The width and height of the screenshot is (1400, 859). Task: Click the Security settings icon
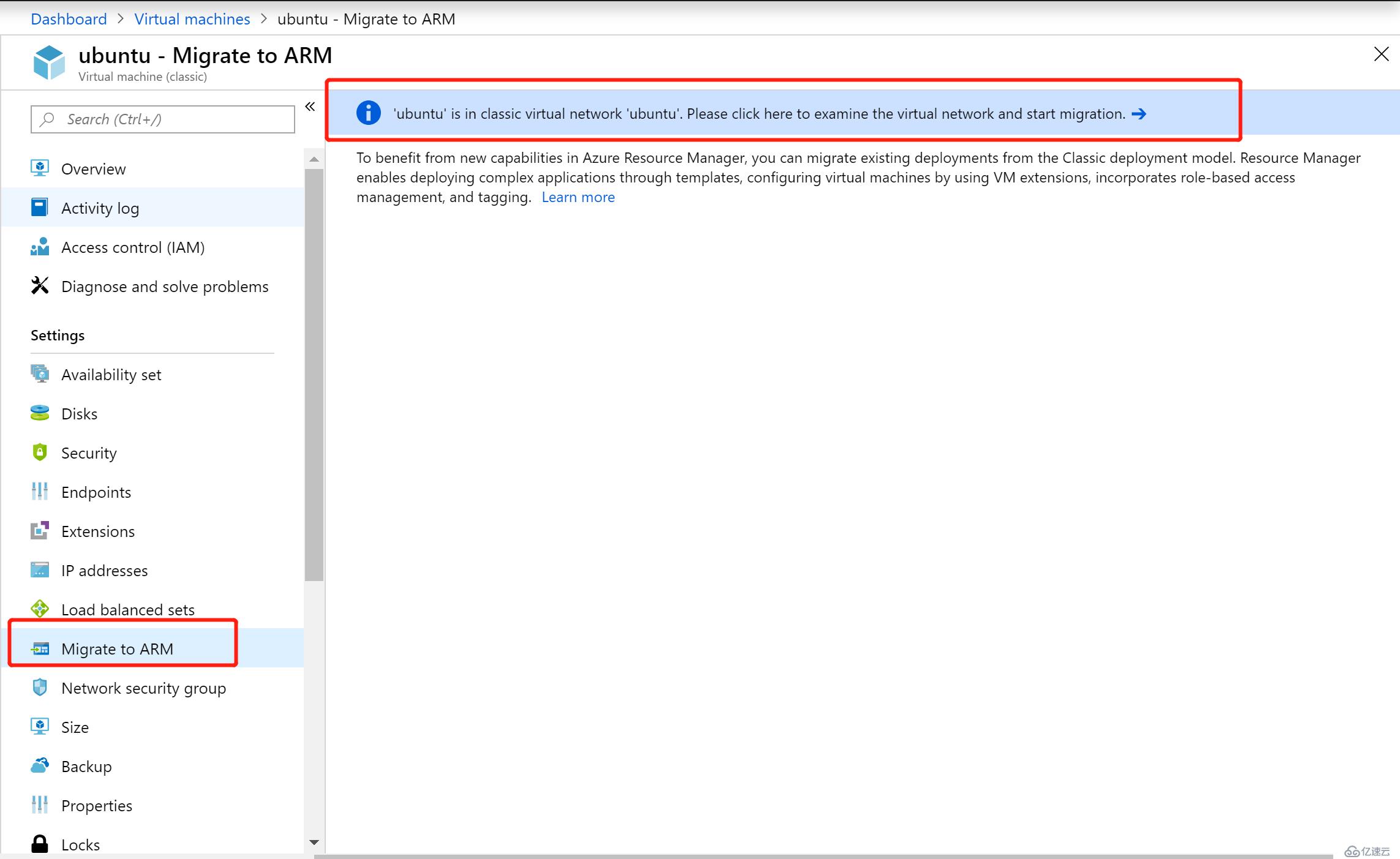[40, 452]
